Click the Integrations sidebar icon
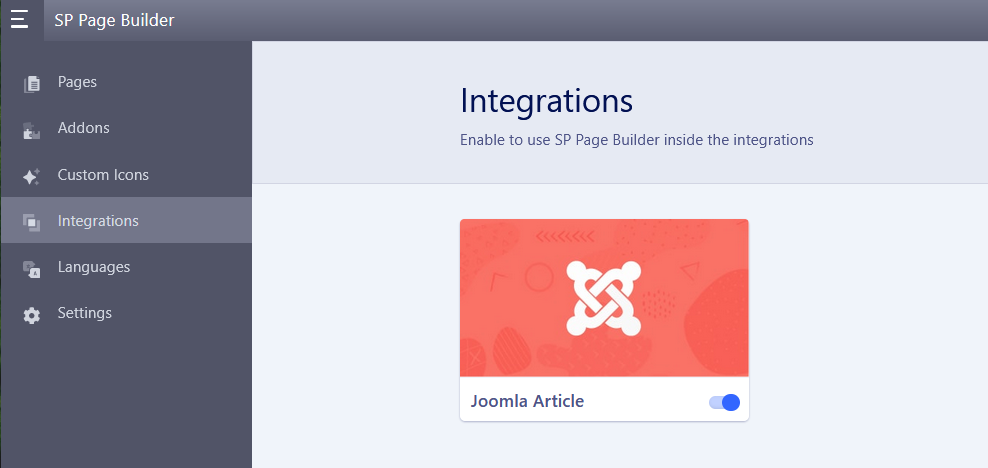The image size is (988, 468). tap(32, 222)
